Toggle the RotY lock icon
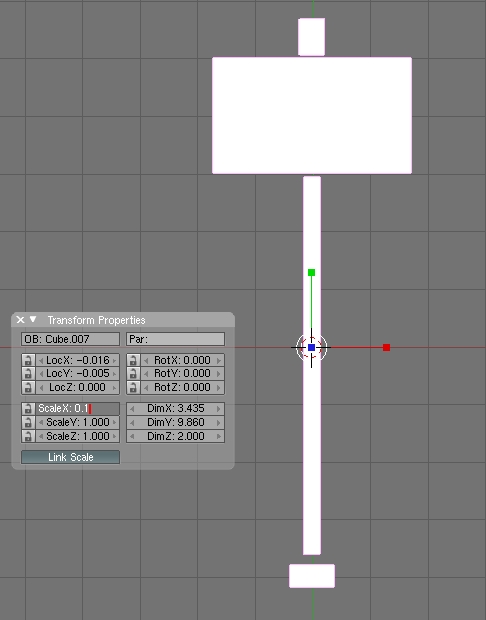The width and height of the screenshot is (486, 620). click(x=133, y=373)
